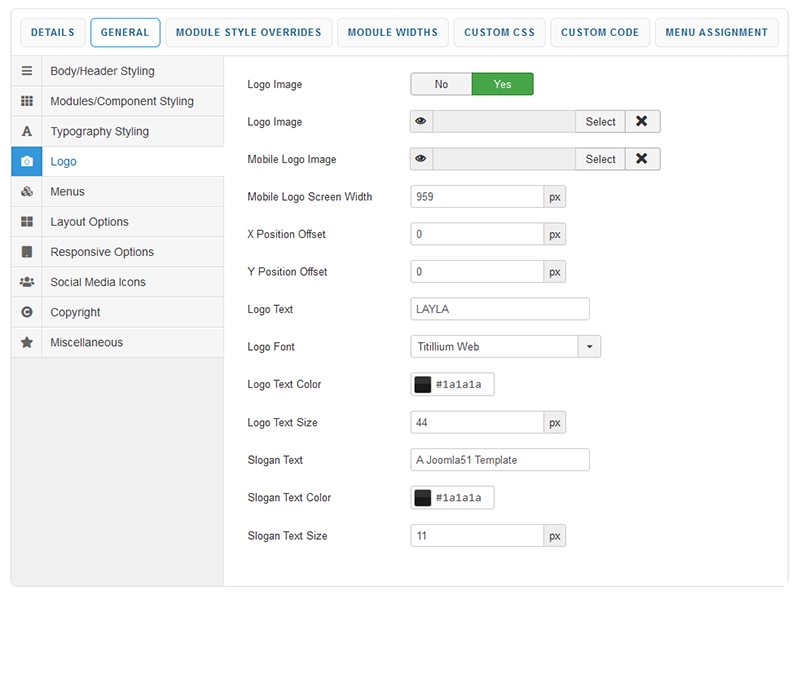
Task: Preview Logo Image with eye icon
Action: pyautogui.click(x=421, y=122)
